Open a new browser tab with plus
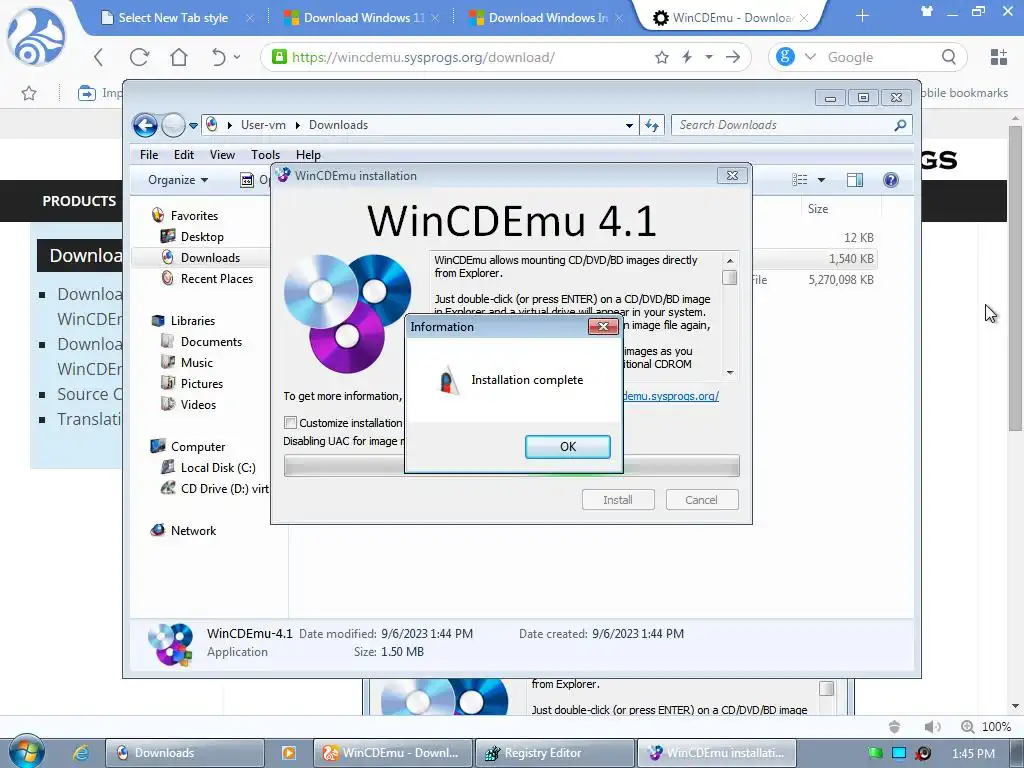 coord(862,16)
